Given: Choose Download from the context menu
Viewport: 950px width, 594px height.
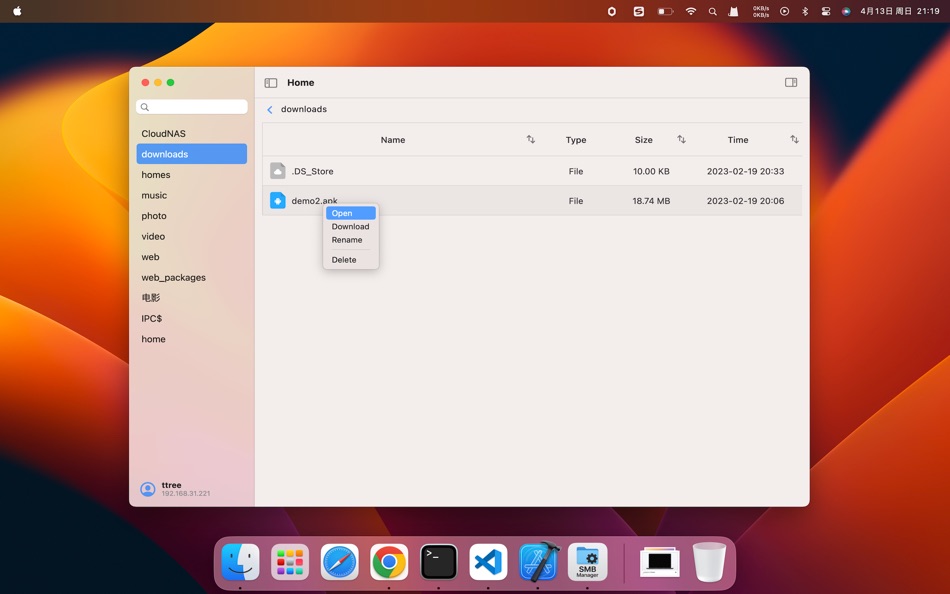Looking at the screenshot, I should pos(350,226).
